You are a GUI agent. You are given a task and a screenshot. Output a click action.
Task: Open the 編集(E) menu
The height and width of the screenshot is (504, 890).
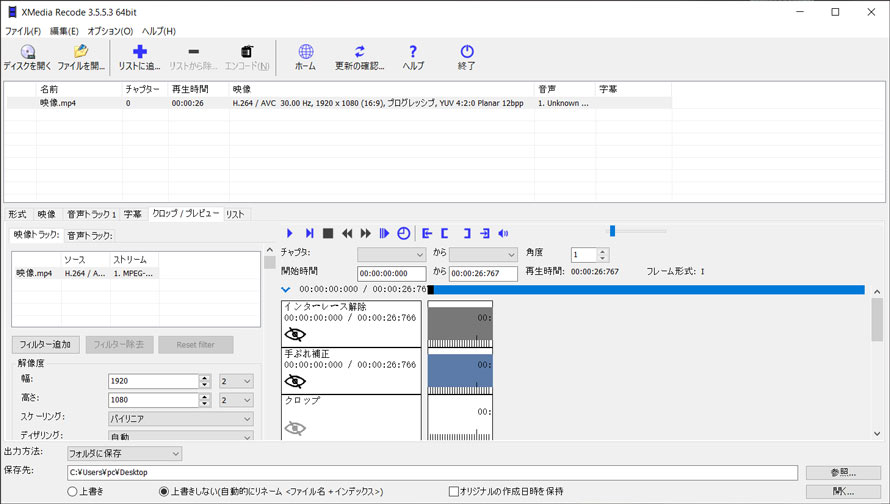pos(64,31)
